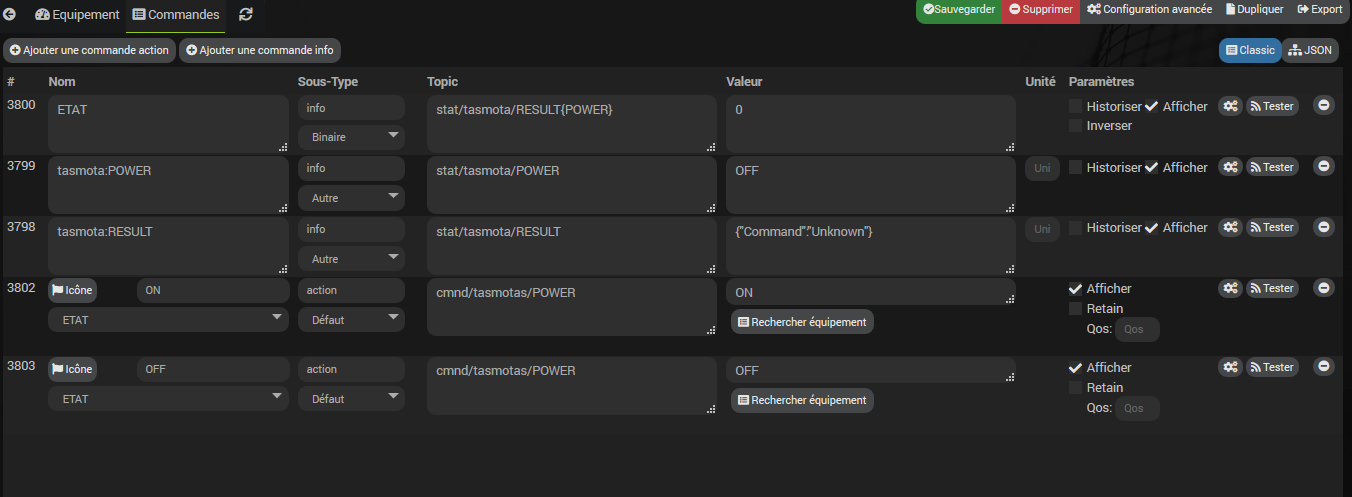This screenshot has width=1352, height=497.
Task: Click the gears icon for the ON command
Action: [1230, 288]
